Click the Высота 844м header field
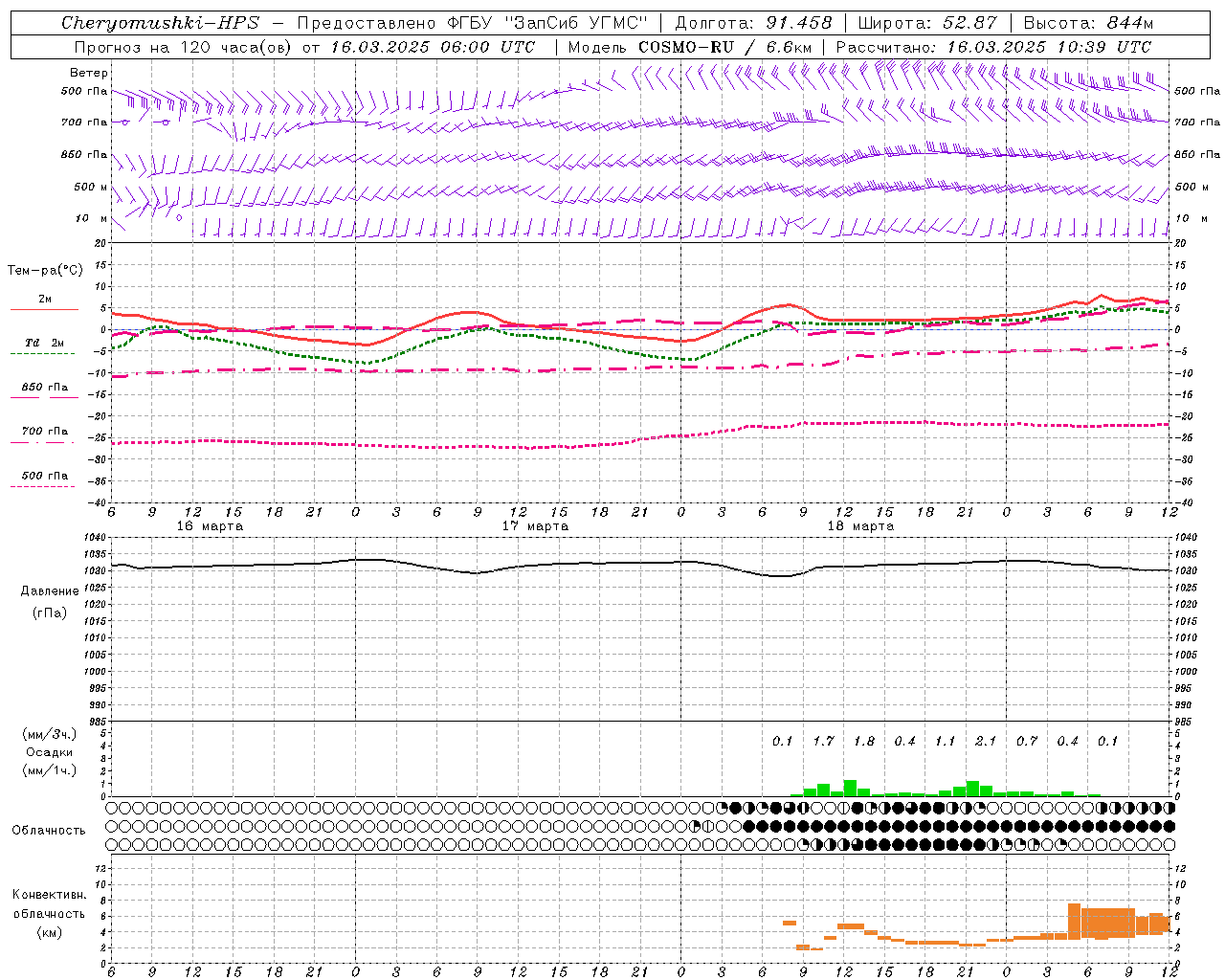The image size is (1225, 980). pyautogui.click(x=1088, y=23)
